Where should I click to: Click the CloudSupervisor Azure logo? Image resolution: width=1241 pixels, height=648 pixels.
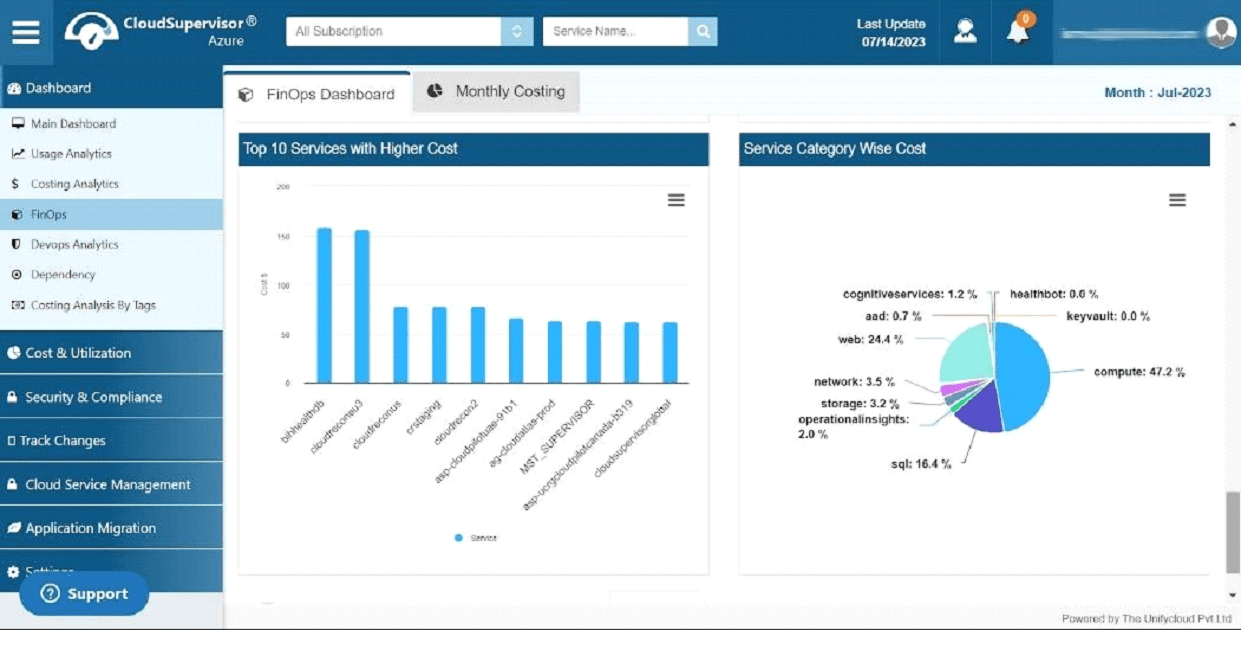(x=160, y=32)
